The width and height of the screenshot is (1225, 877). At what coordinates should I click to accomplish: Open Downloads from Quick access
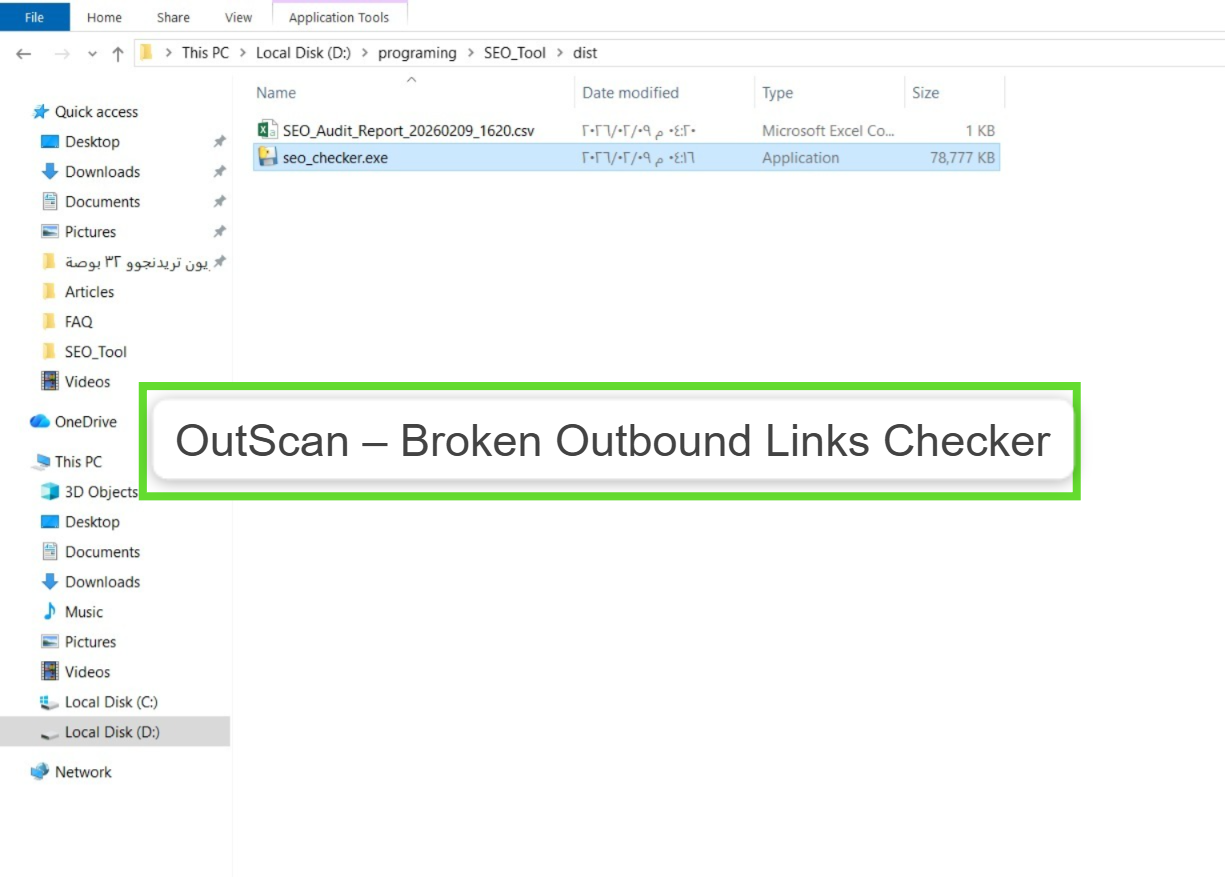pos(100,171)
